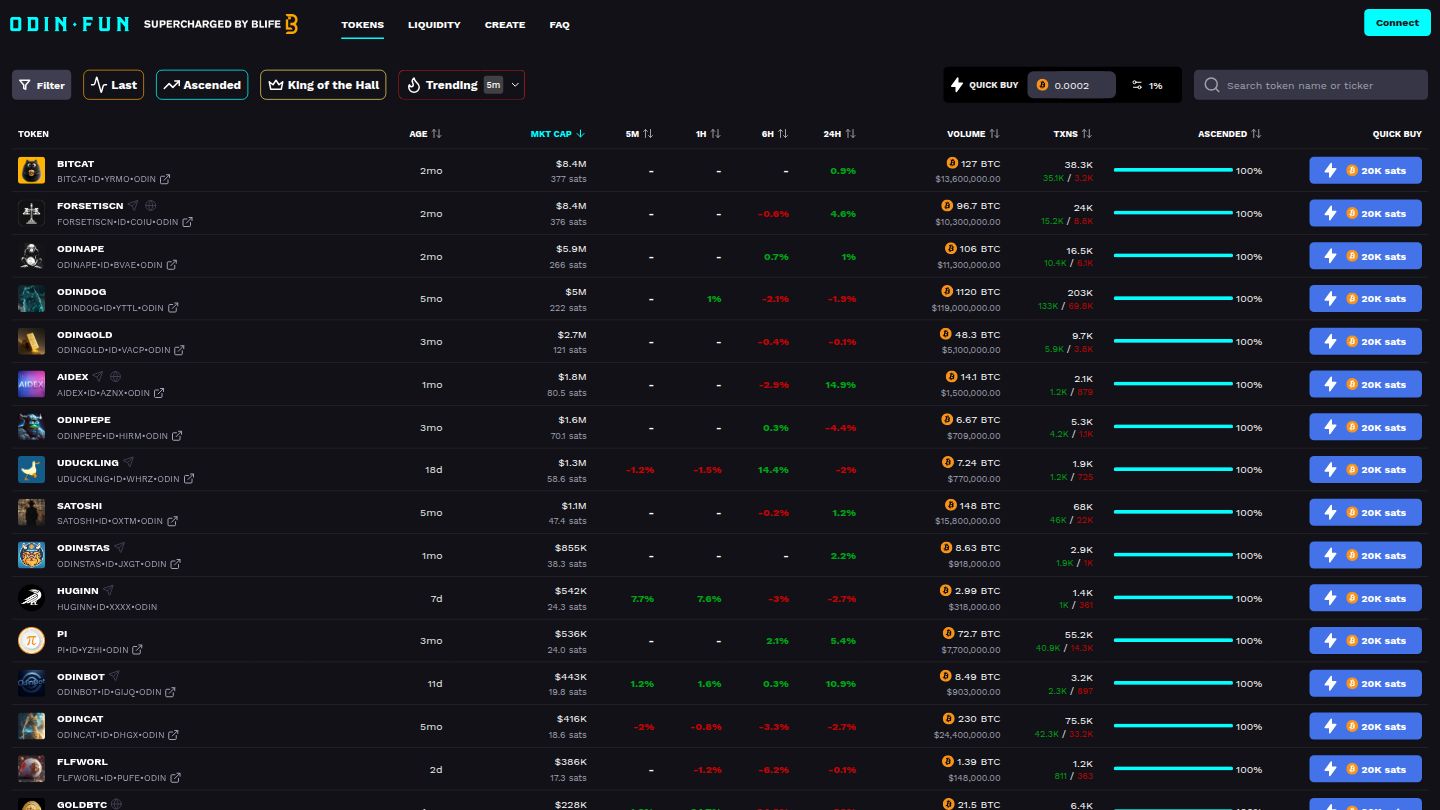
Task: Sort by 24H change column
Action: 839,134
